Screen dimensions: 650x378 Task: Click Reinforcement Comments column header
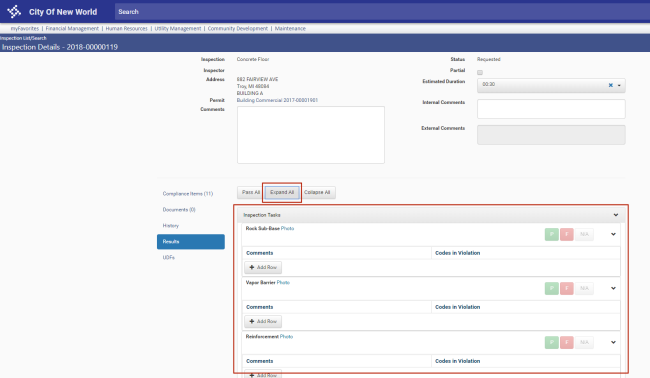tap(260, 361)
